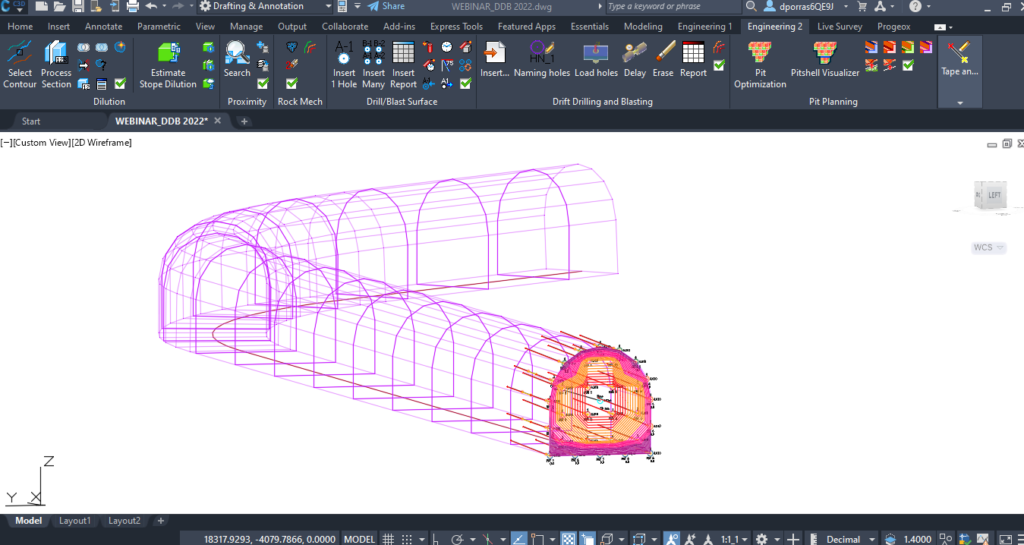Viewport: 1024px width, 545px height.
Task: Click the New drawing icon
Action: pos(41,7)
